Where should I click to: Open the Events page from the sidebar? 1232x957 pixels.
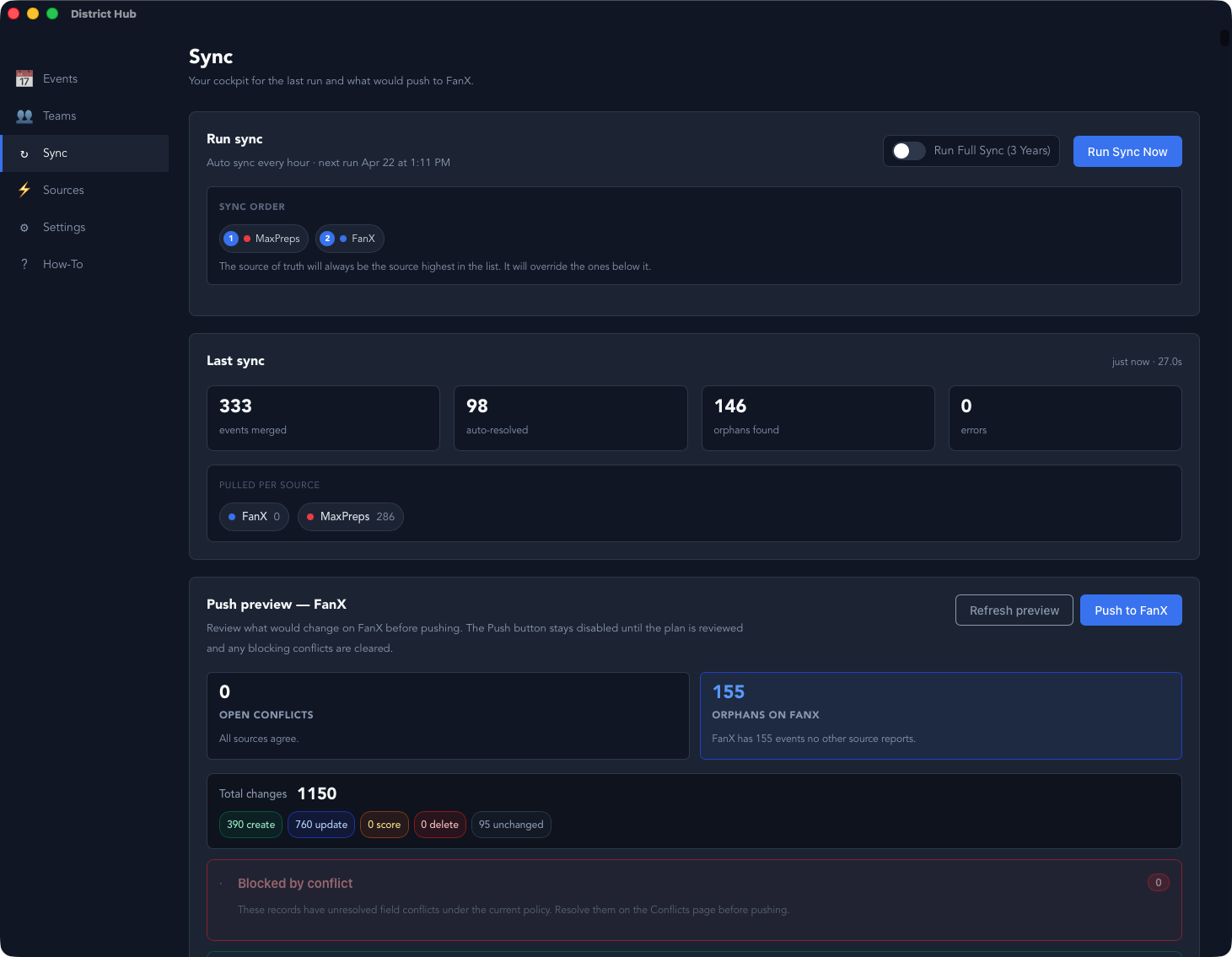coord(59,78)
